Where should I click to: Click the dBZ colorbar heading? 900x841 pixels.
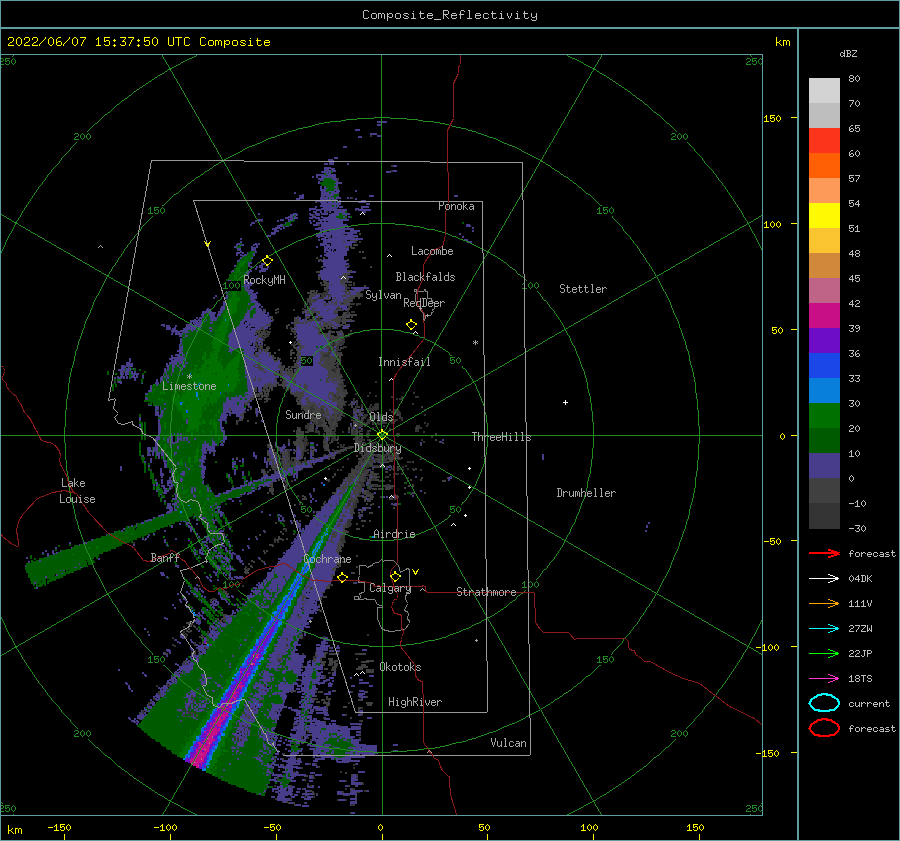(x=848, y=53)
